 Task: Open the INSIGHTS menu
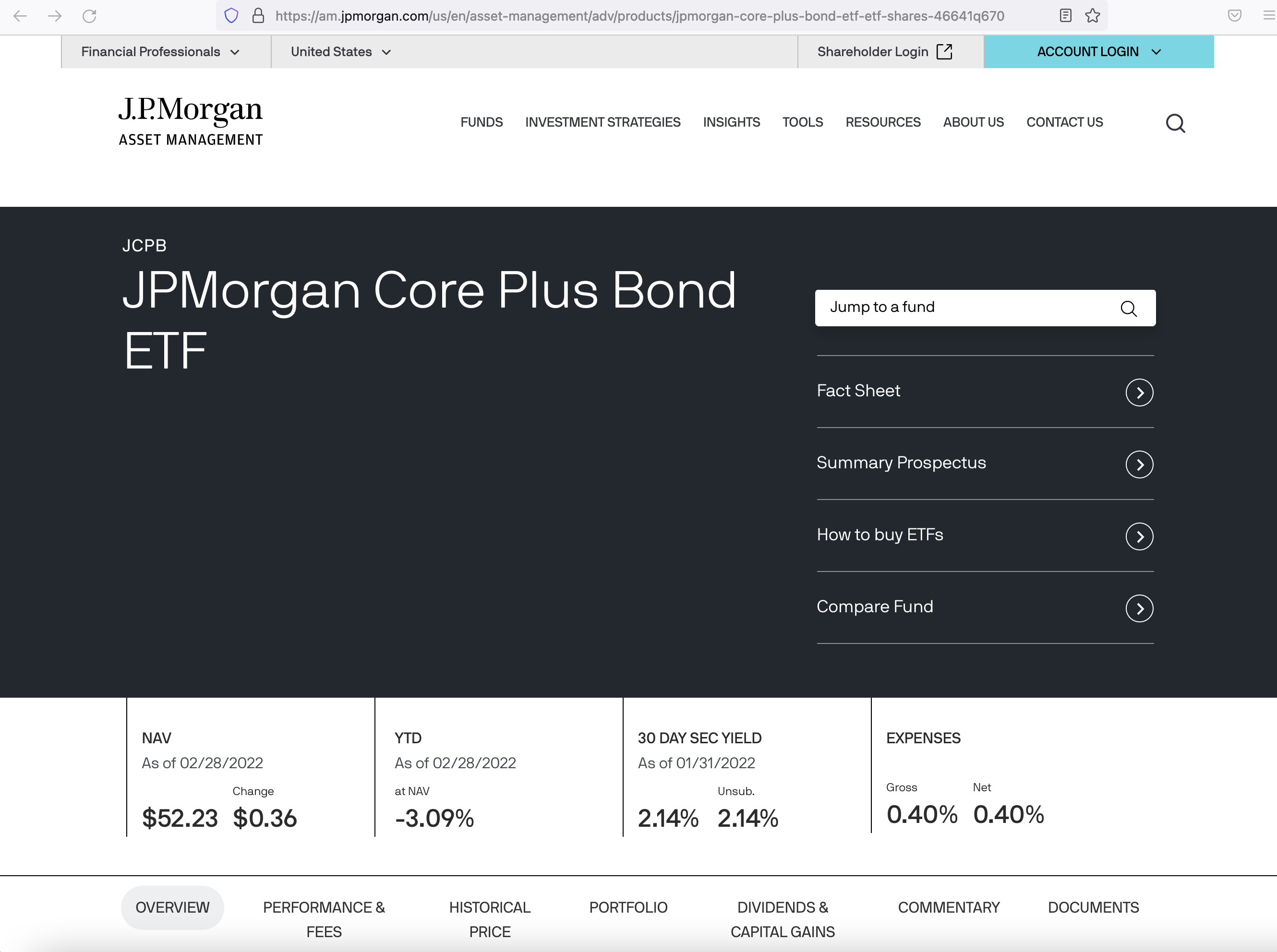731,122
